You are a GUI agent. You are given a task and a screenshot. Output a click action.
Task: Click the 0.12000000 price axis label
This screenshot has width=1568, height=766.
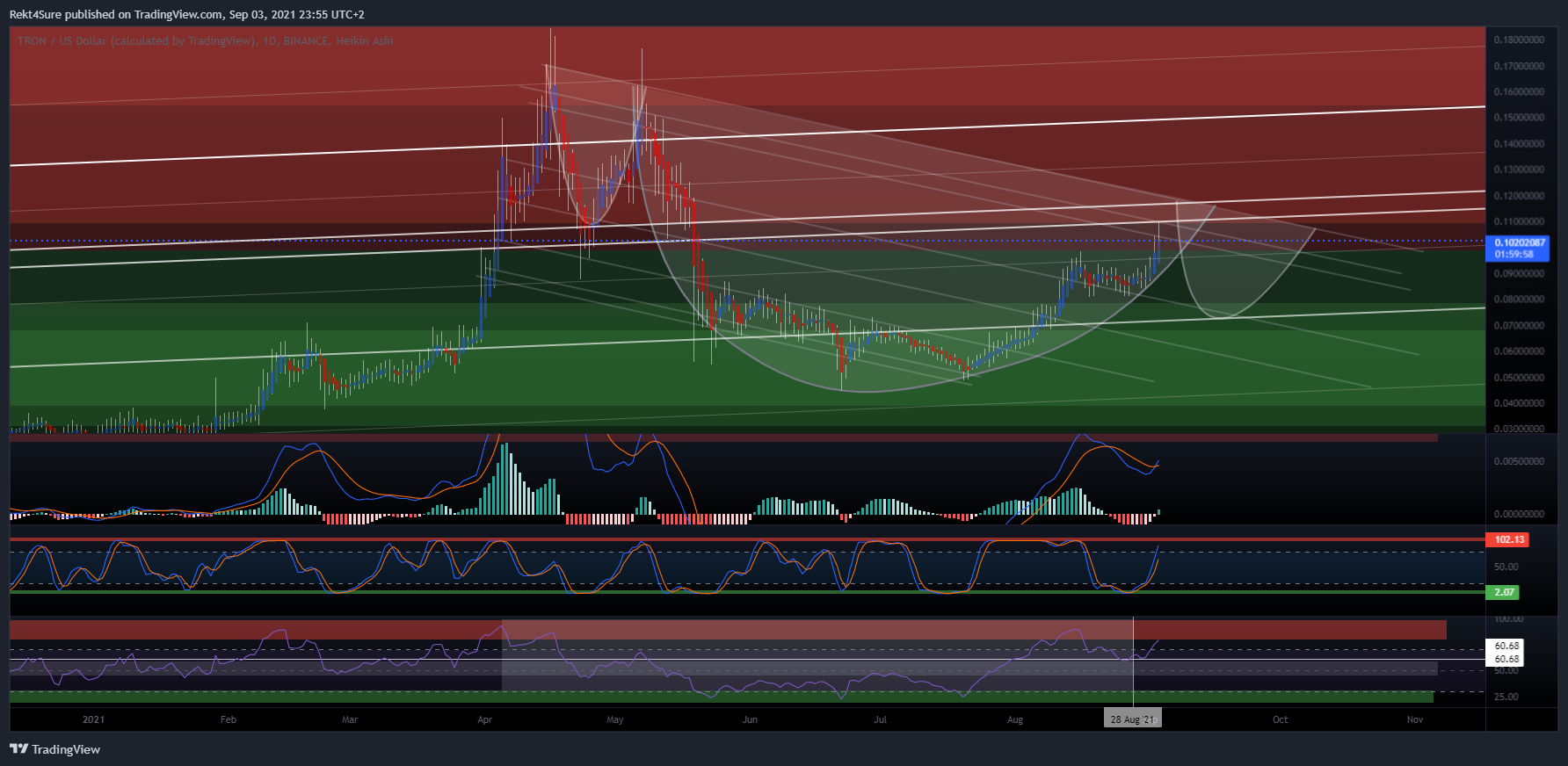(1519, 196)
